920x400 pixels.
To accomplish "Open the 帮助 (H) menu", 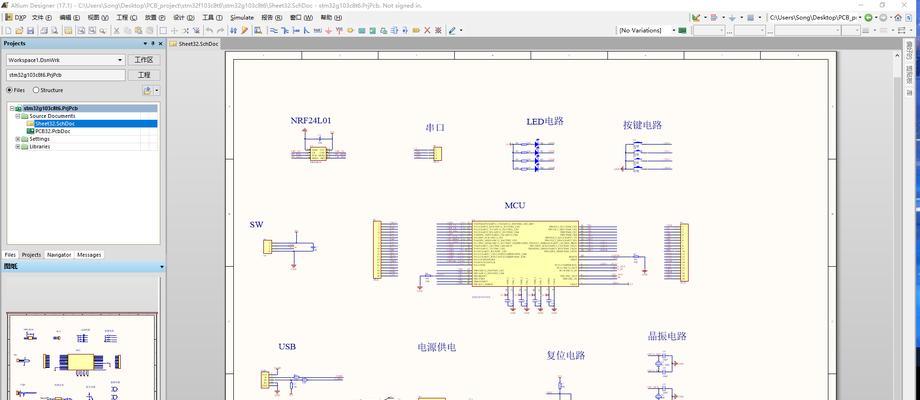I will click(x=330, y=17).
